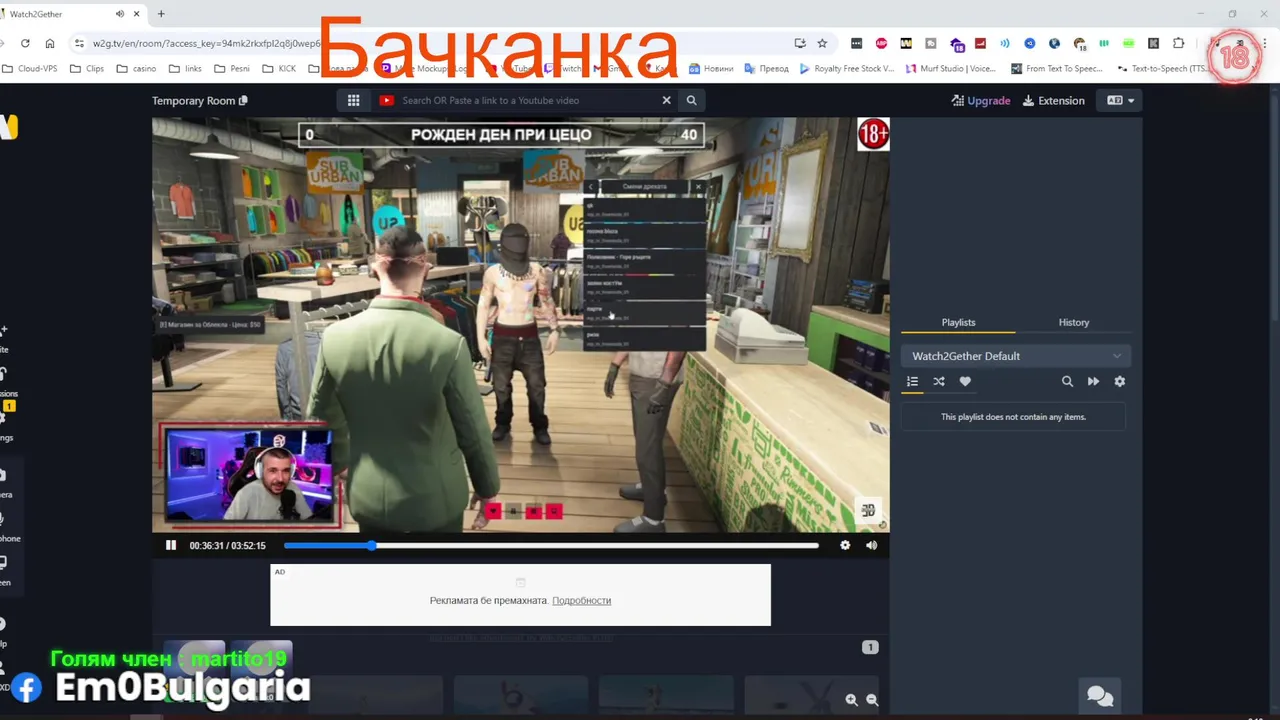Open the Подробности ad link
Viewport: 1280px width, 720px height.
click(581, 600)
